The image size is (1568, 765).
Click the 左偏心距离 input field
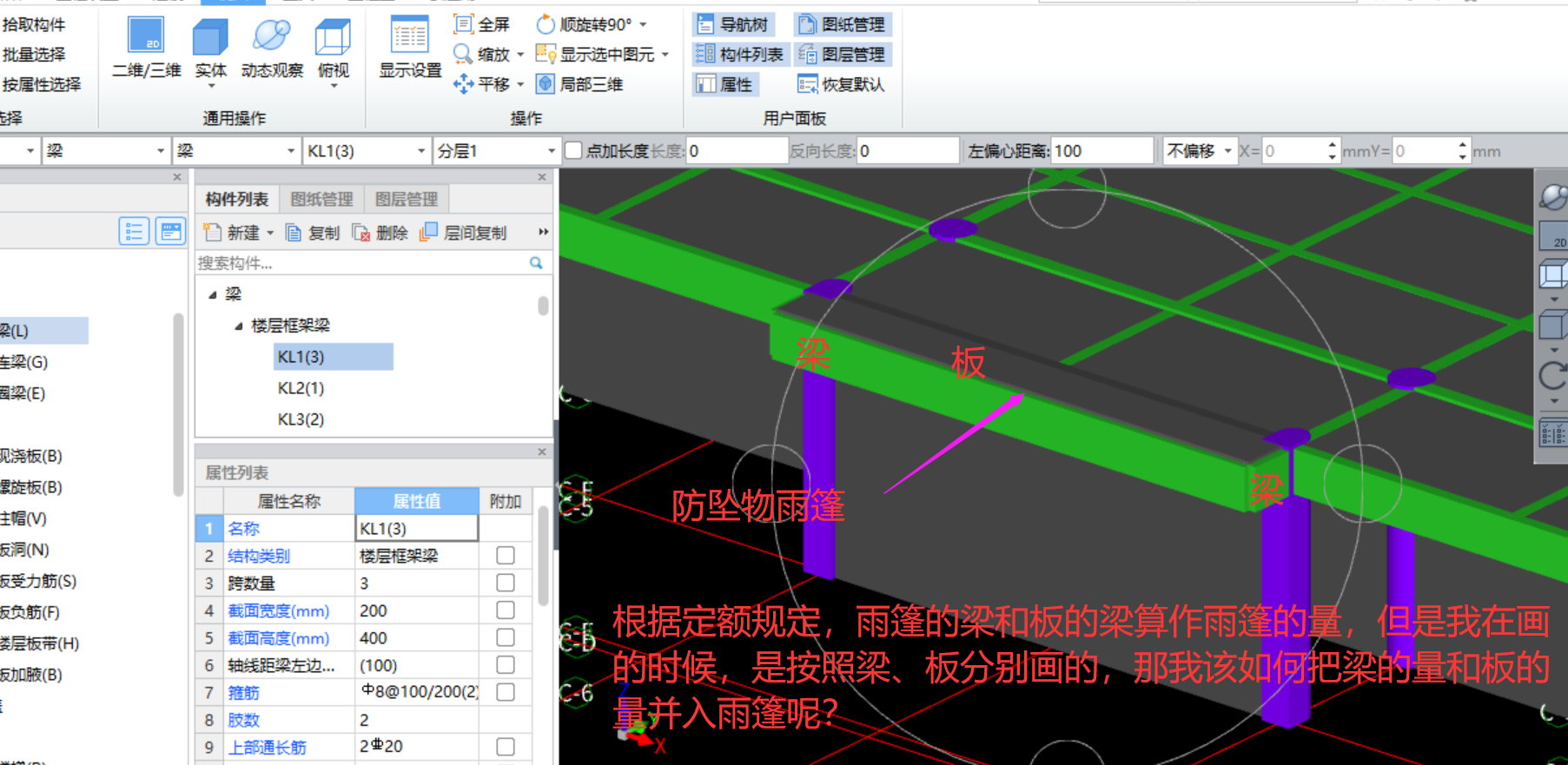(x=1102, y=151)
